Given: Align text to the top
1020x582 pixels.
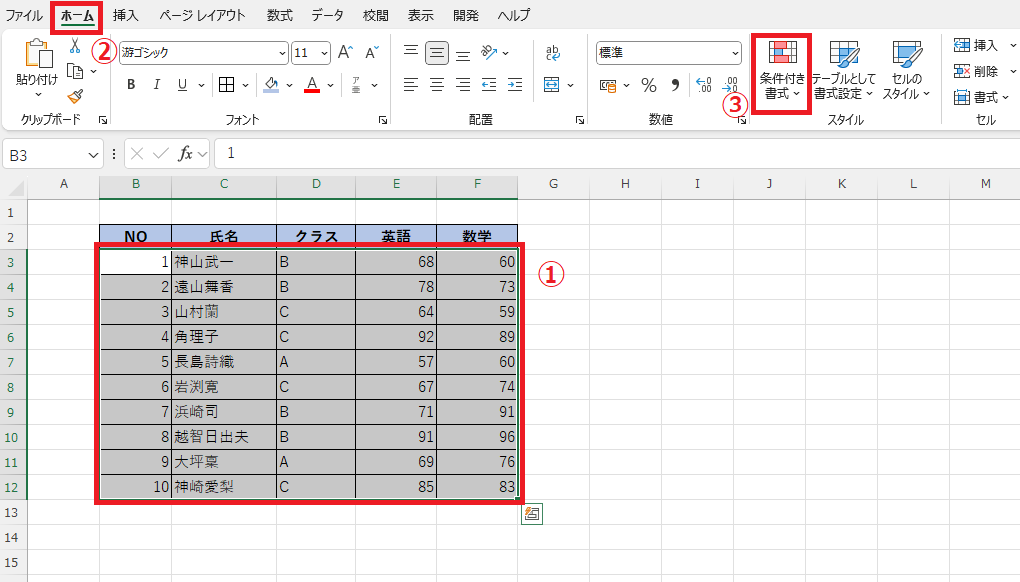Looking at the screenshot, I should click(410, 53).
